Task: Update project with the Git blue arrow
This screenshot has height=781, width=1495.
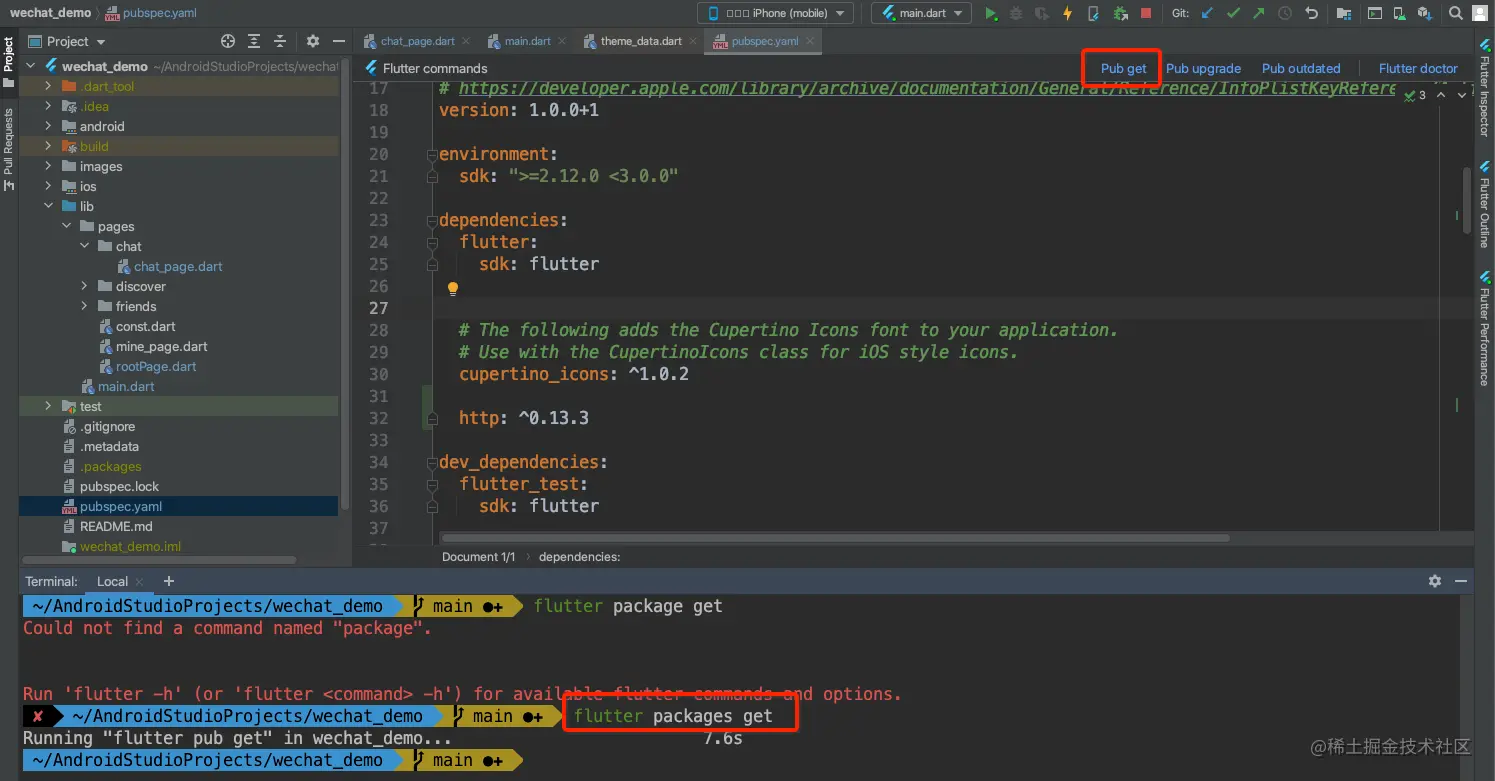Action: (x=1207, y=13)
